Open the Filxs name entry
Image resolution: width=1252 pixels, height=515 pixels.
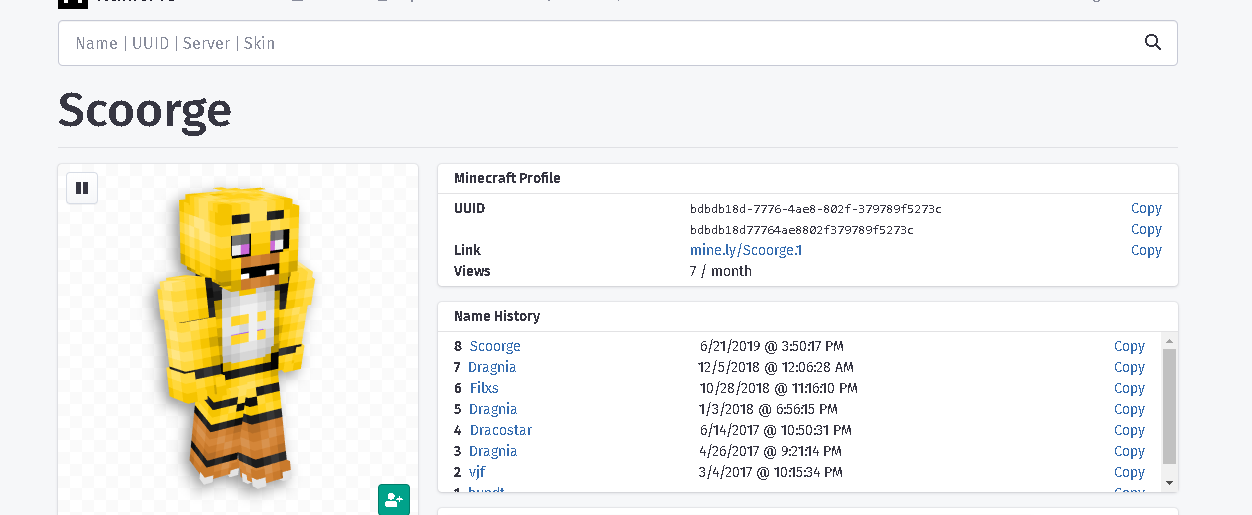(484, 388)
